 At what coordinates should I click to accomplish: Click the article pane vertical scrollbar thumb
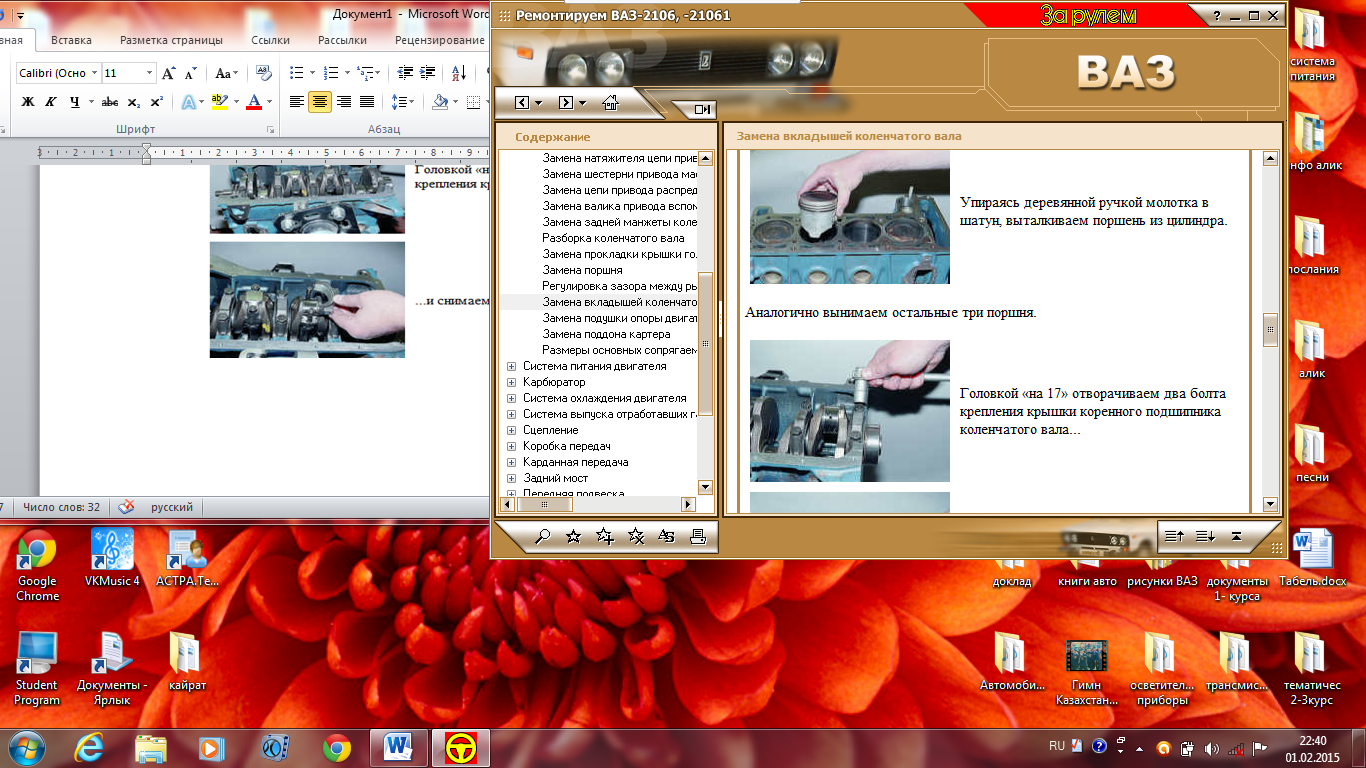(1270, 330)
